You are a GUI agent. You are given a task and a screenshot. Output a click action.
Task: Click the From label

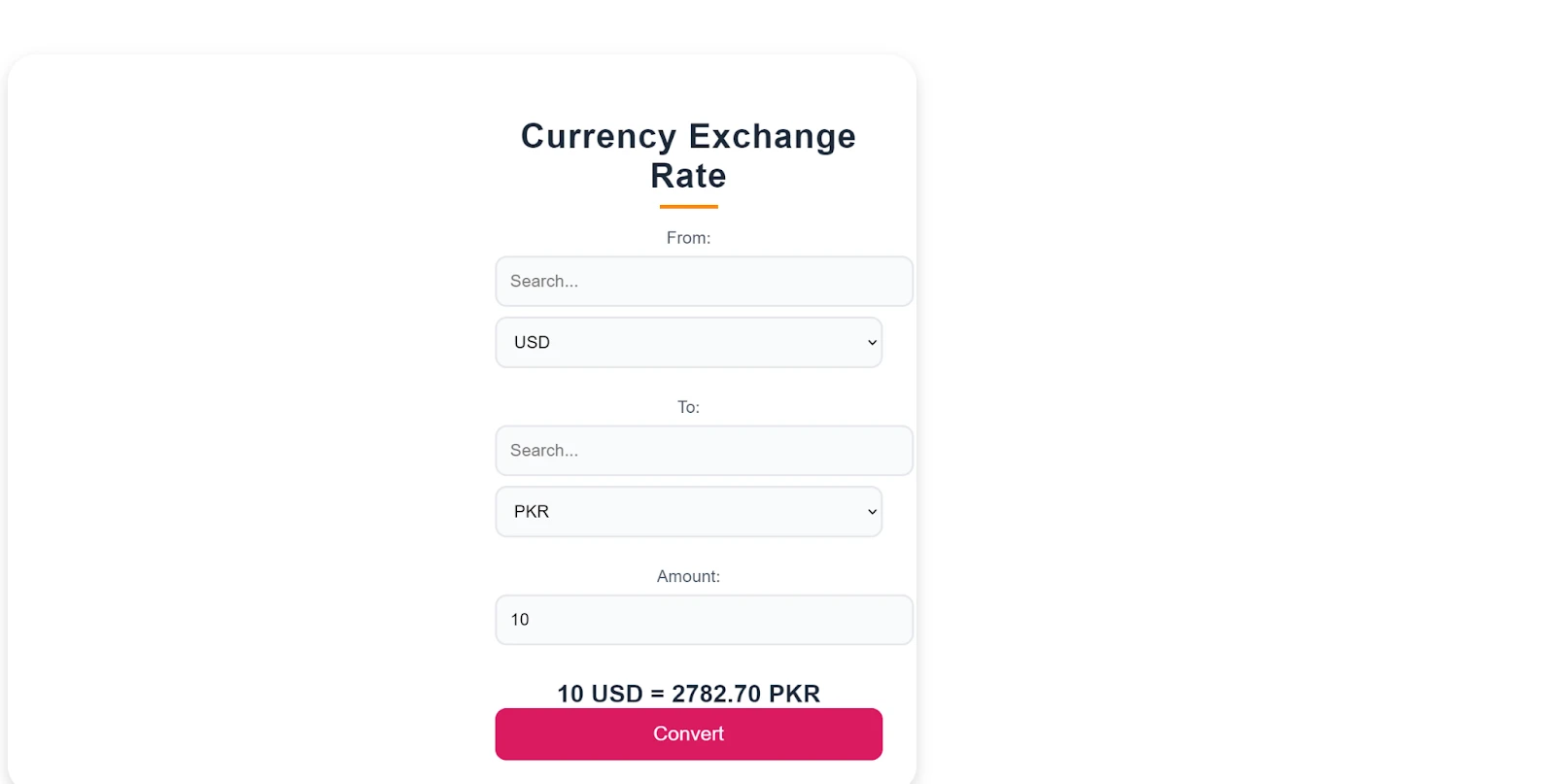(688, 237)
